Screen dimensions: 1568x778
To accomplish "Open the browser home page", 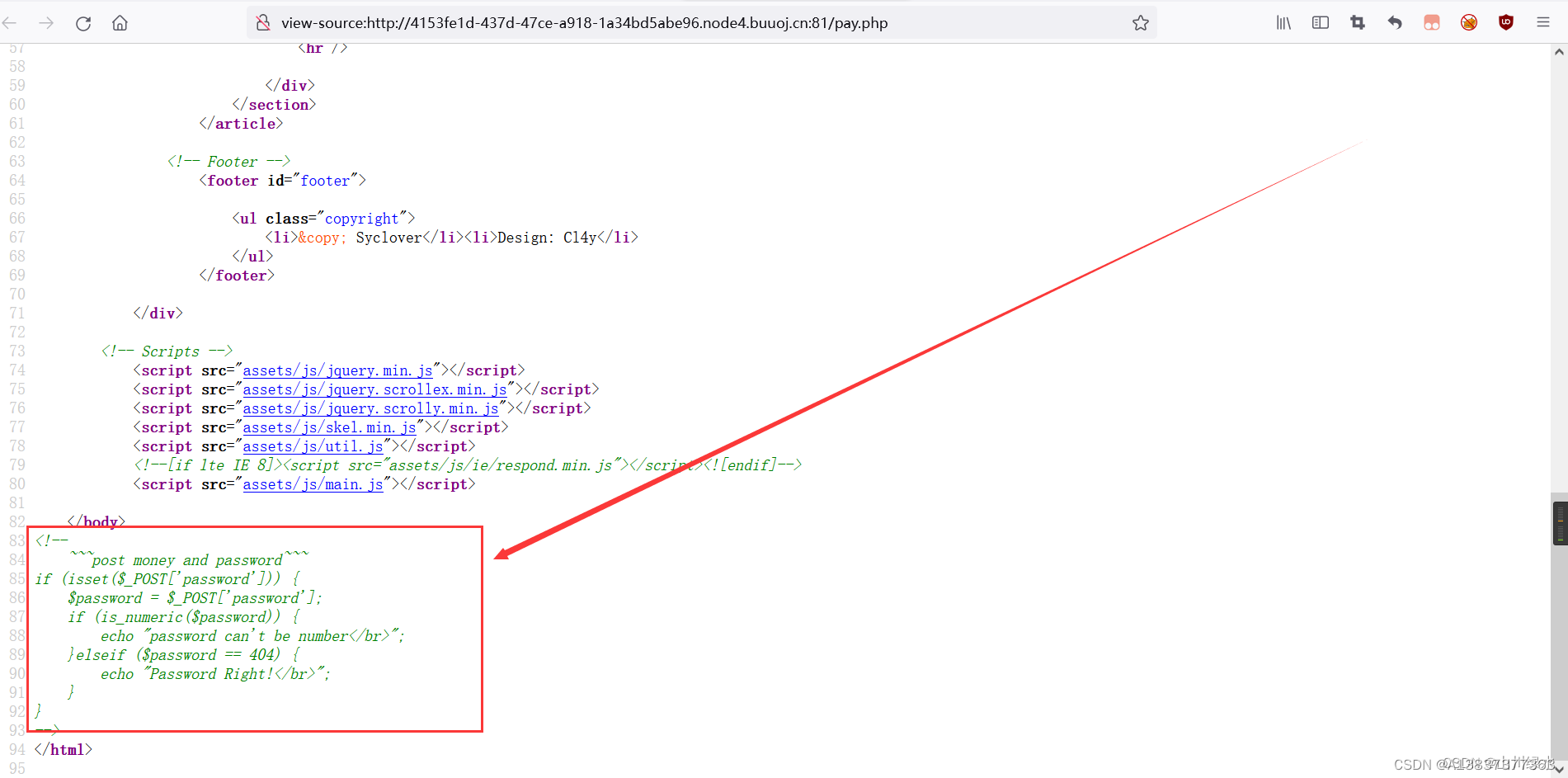I will click(x=120, y=23).
